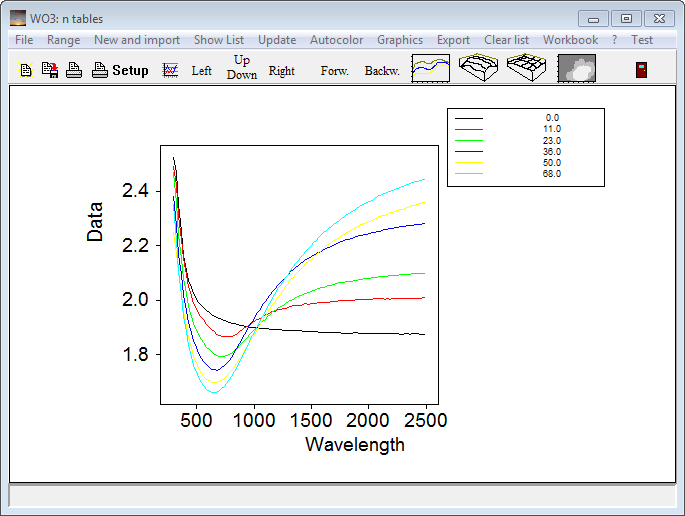Click the new document toolbar icon
Viewport: 685px width, 516px height.
(26, 70)
